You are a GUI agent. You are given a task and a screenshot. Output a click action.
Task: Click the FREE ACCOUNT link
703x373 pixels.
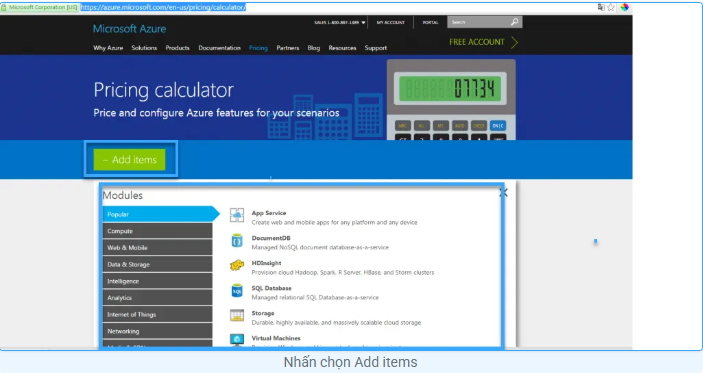click(477, 42)
